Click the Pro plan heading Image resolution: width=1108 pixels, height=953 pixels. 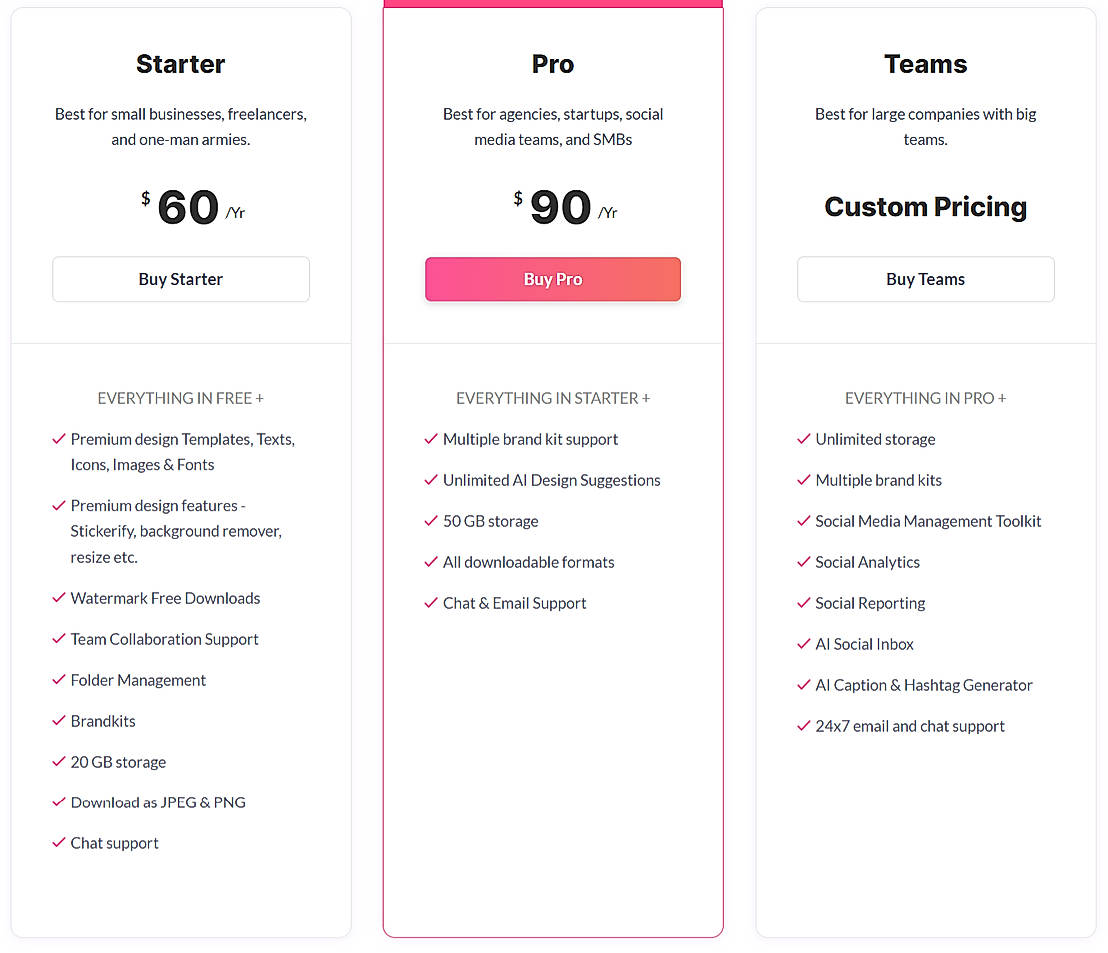[553, 64]
